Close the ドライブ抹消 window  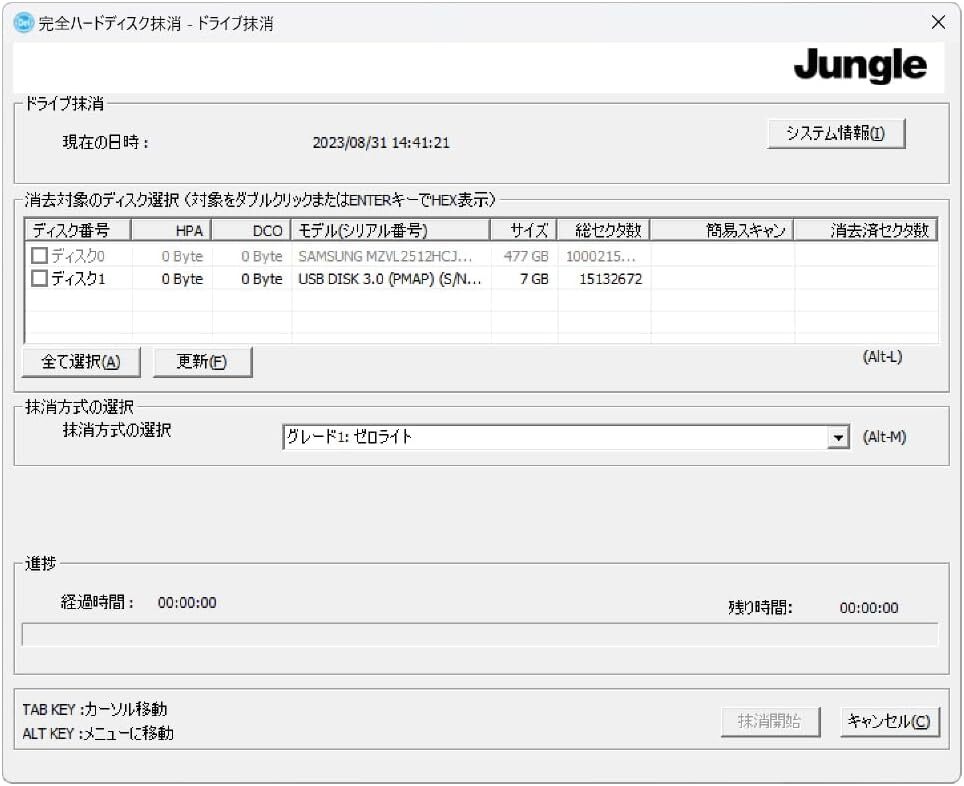pos(937,23)
